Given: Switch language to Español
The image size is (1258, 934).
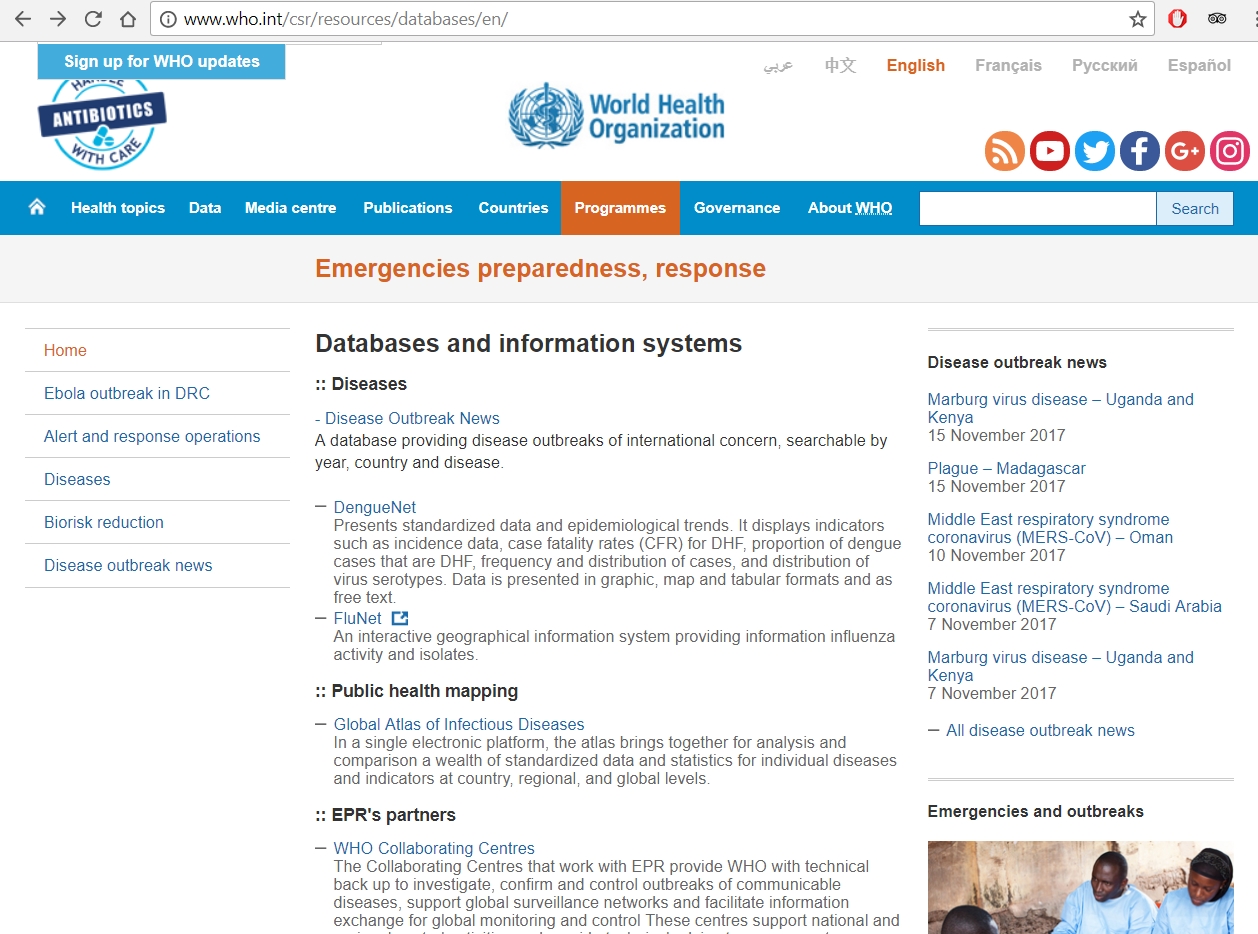Looking at the screenshot, I should (x=1199, y=65).
